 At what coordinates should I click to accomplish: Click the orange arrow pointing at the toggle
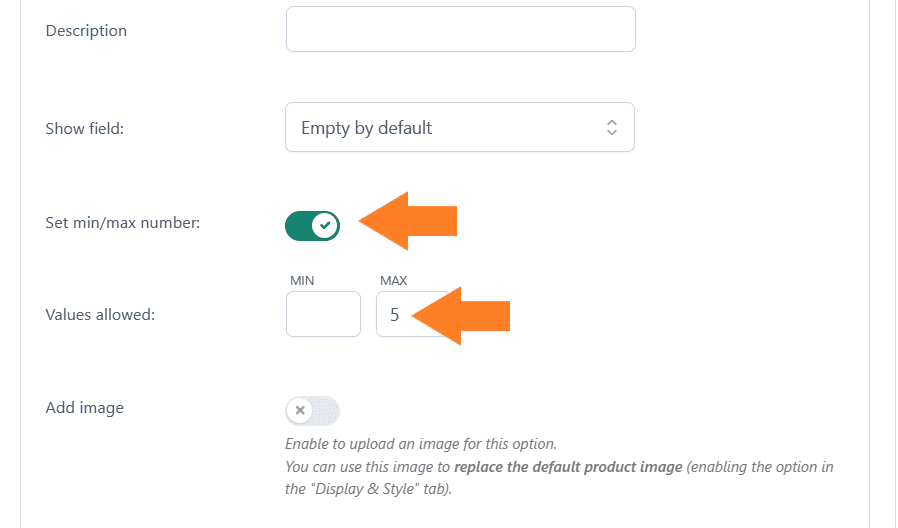pyautogui.click(x=408, y=221)
